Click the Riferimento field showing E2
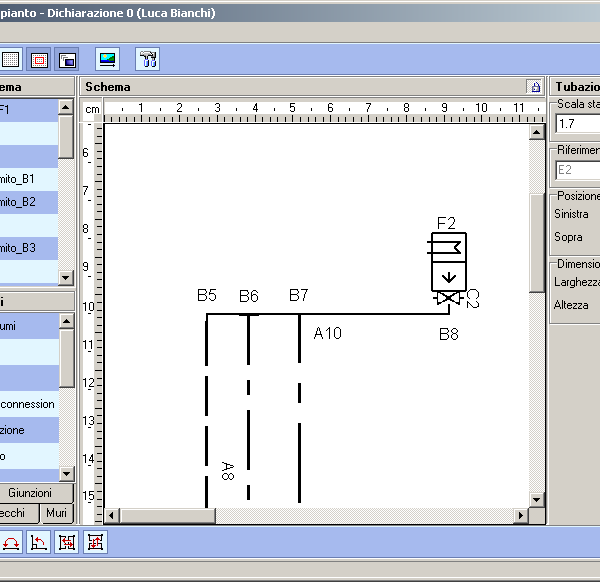This screenshot has width=600, height=582. tap(578, 170)
